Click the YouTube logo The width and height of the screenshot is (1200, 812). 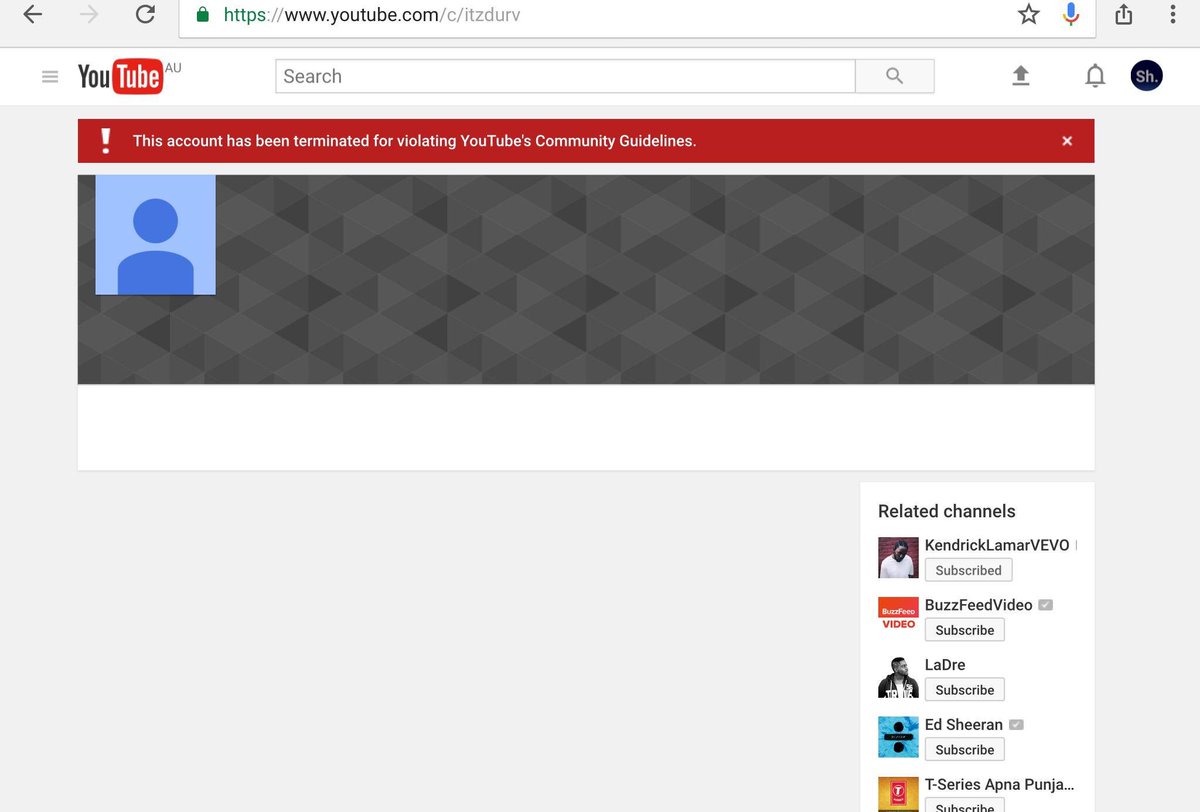coord(120,77)
